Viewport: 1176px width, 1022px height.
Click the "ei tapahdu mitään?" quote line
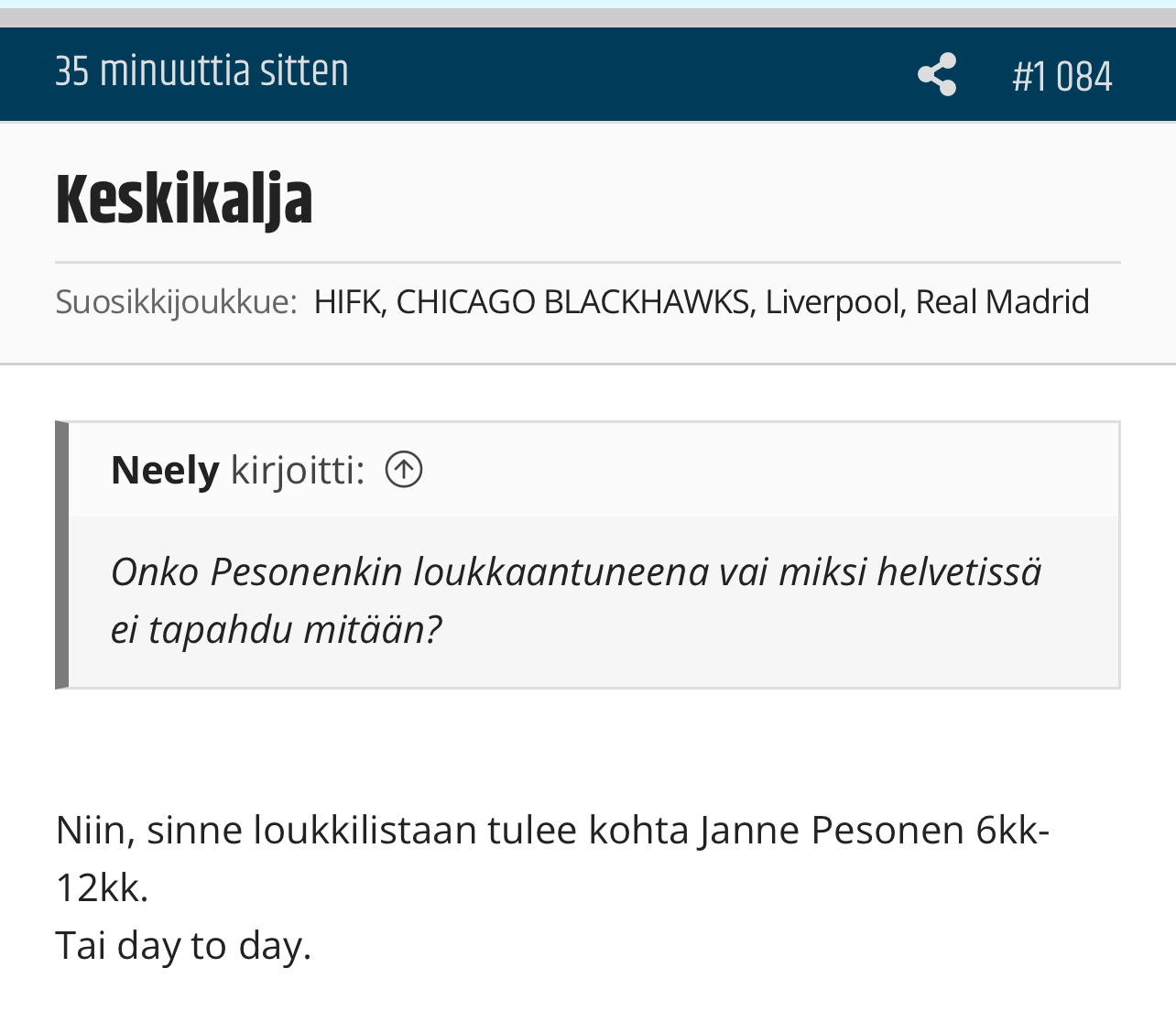pyautogui.click(x=276, y=629)
